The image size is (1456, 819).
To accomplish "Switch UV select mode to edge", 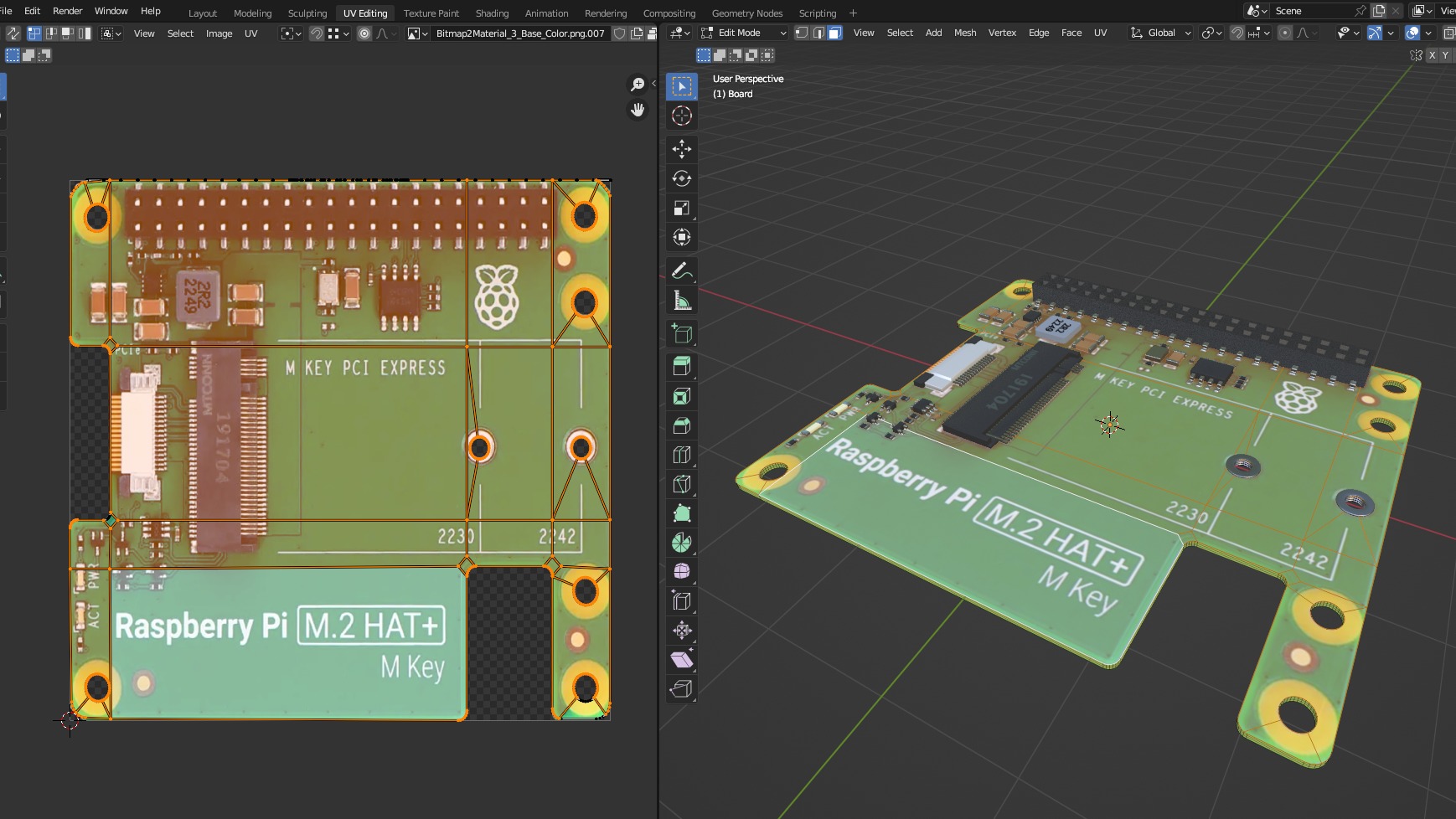I will 51,33.
